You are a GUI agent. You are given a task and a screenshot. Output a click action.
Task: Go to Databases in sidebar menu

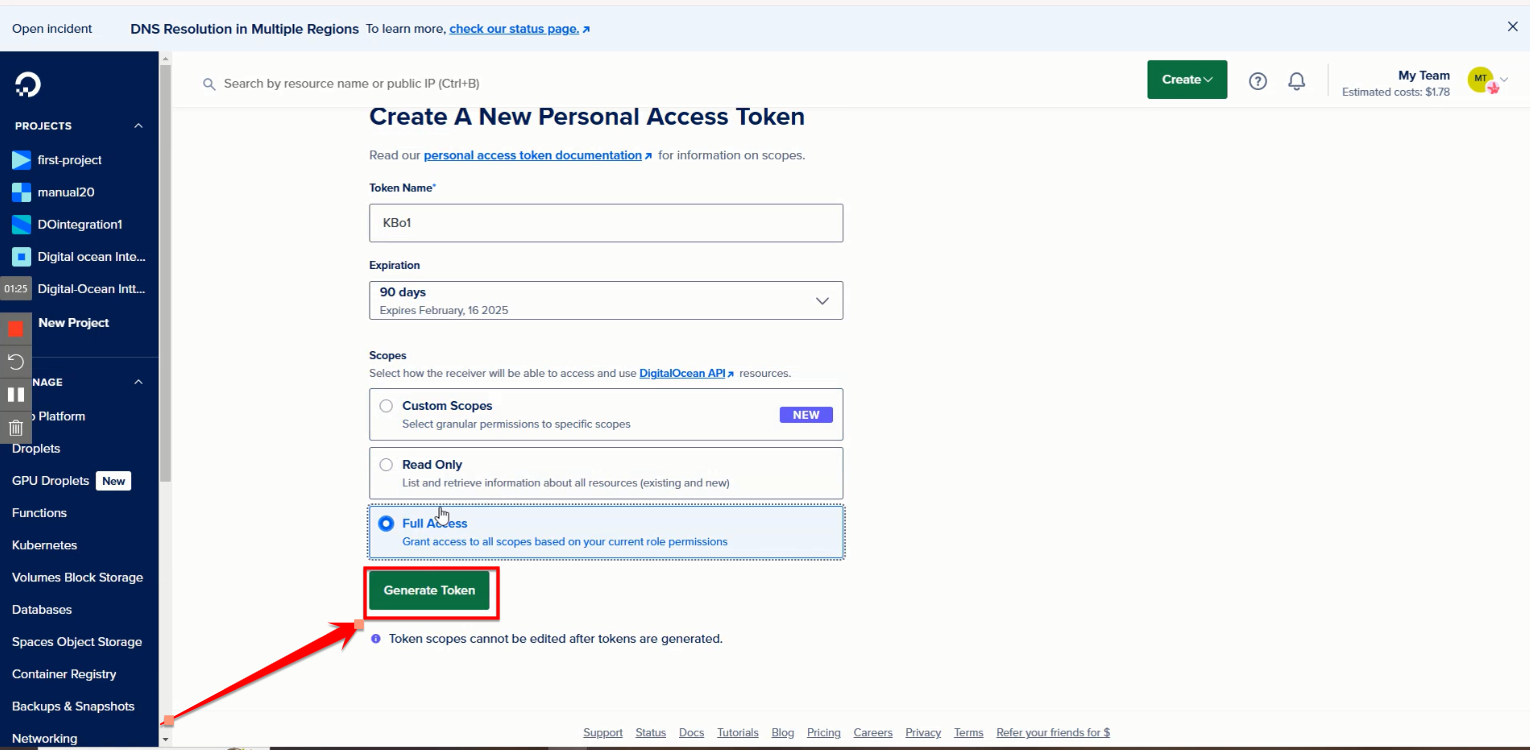[42, 610]
